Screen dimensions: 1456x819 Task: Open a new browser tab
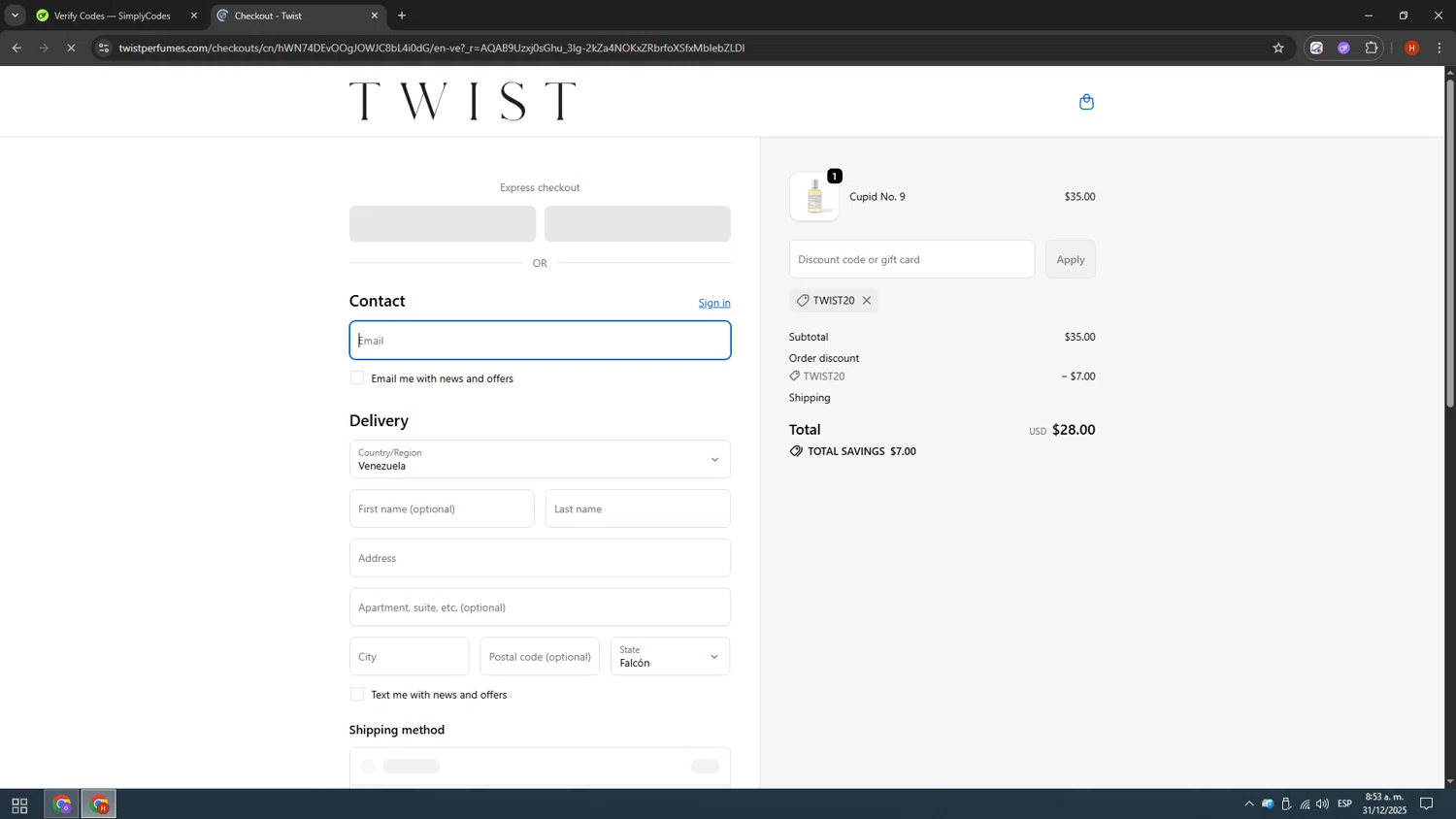(402, 16)
